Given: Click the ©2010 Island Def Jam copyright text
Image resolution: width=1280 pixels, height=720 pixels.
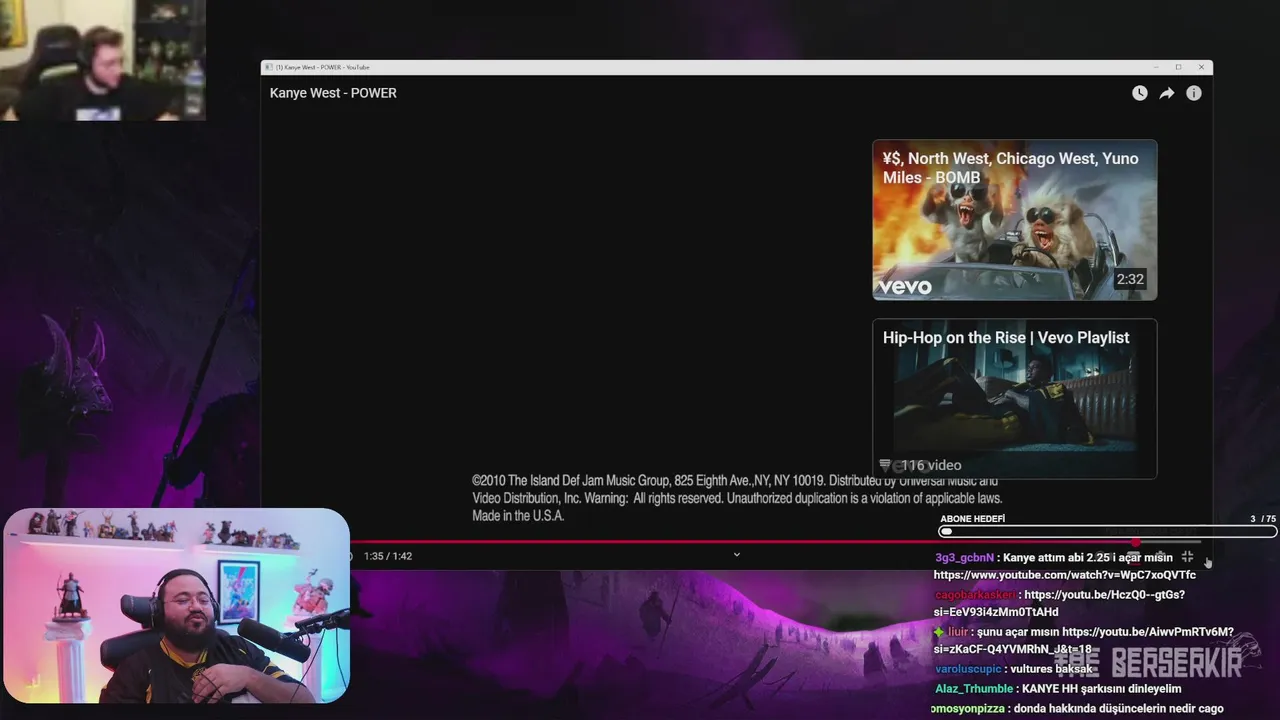Looking at the screenshot, I should click(737, 498).
